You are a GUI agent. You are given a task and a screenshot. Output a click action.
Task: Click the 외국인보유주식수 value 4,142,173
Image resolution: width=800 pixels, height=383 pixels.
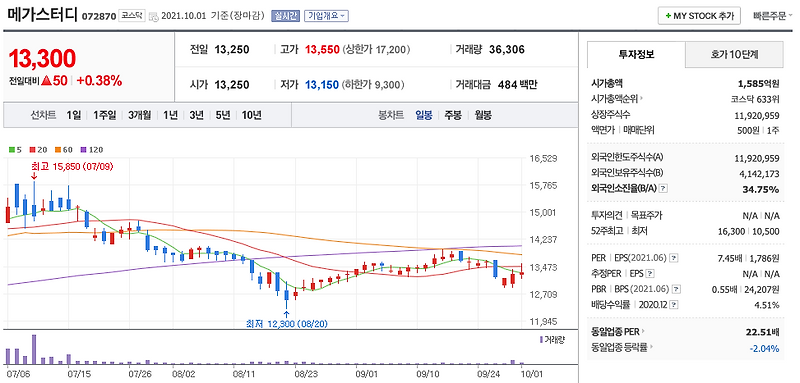759,173
